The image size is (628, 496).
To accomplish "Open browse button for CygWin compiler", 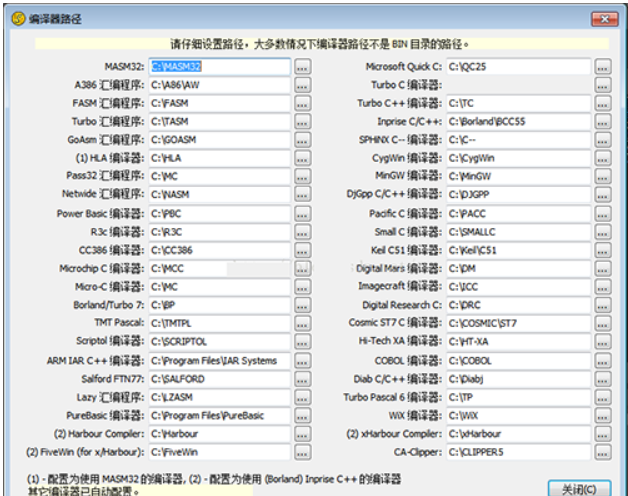I will [603, 158].
